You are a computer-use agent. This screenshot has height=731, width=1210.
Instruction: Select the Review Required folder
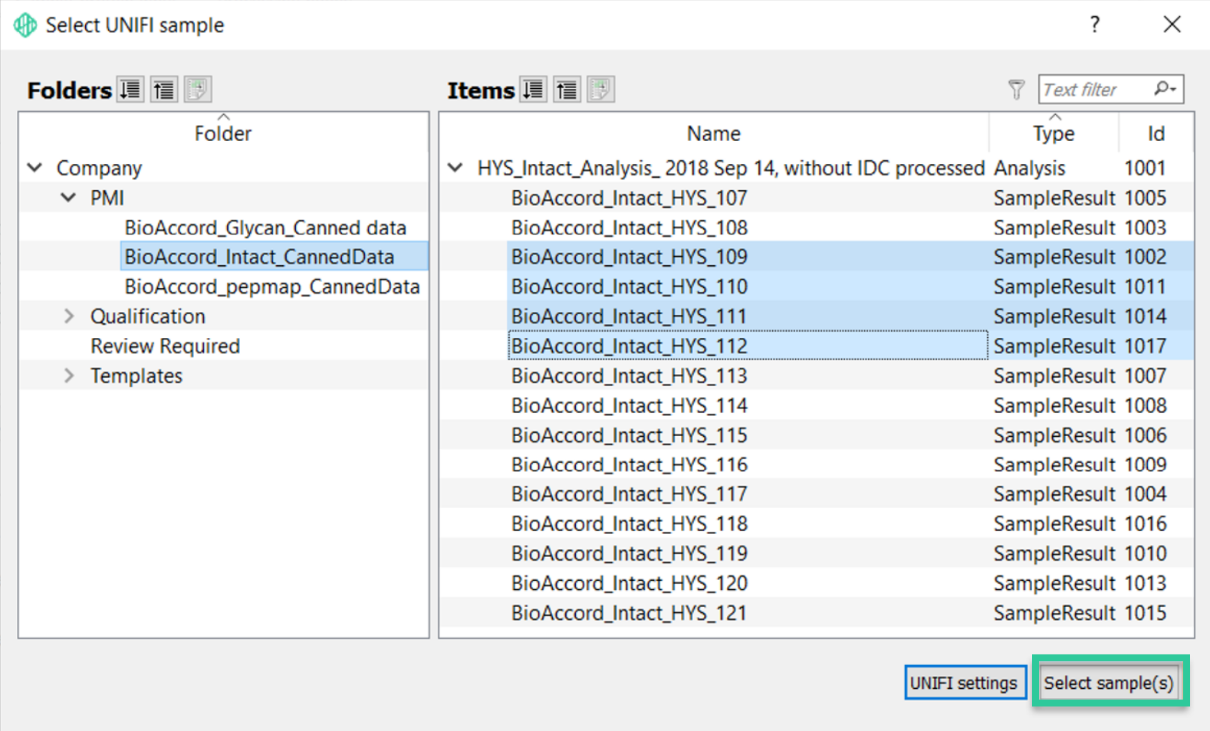[165, 346]
